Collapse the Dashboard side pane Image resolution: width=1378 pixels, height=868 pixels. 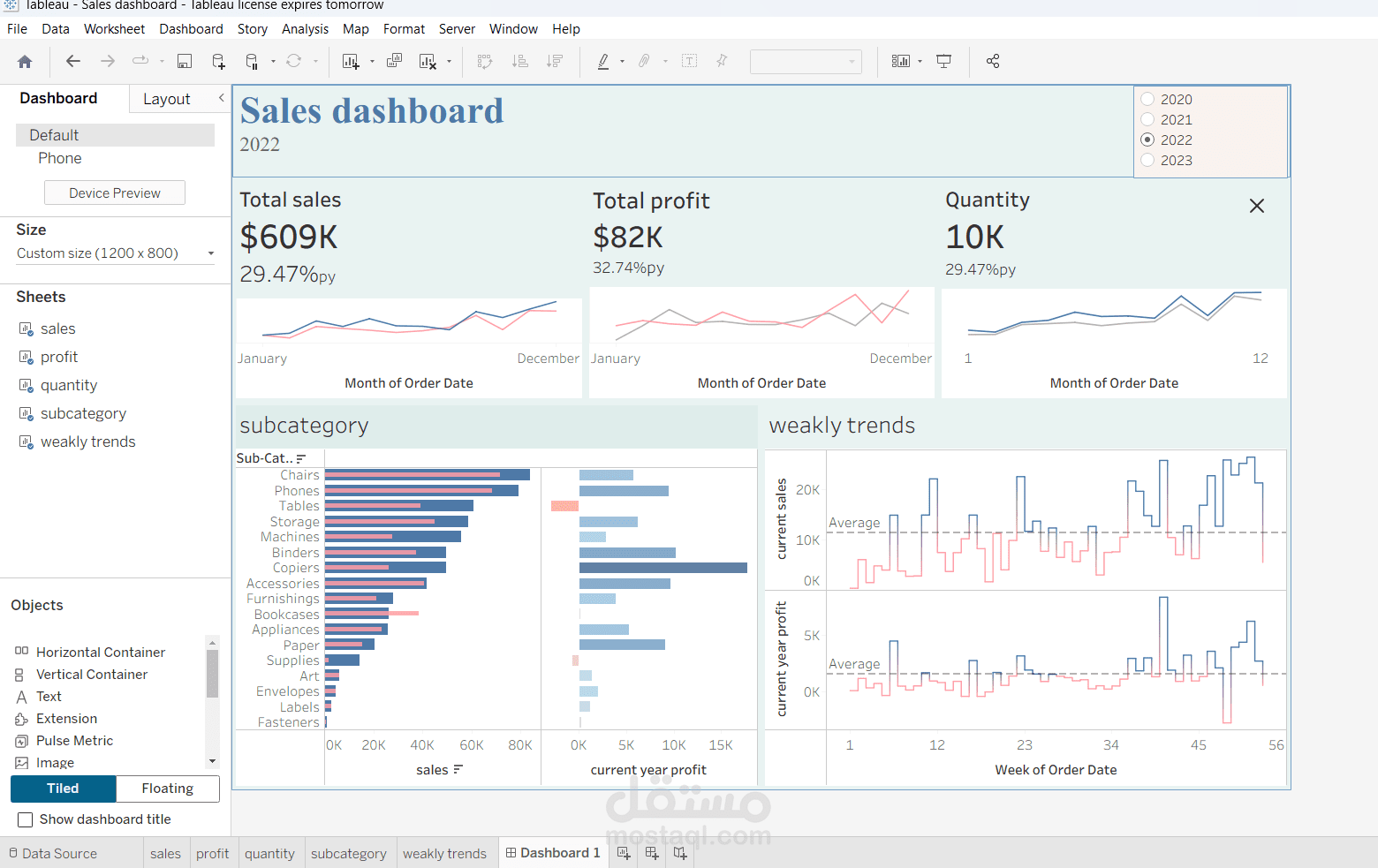tap(221, 98)
